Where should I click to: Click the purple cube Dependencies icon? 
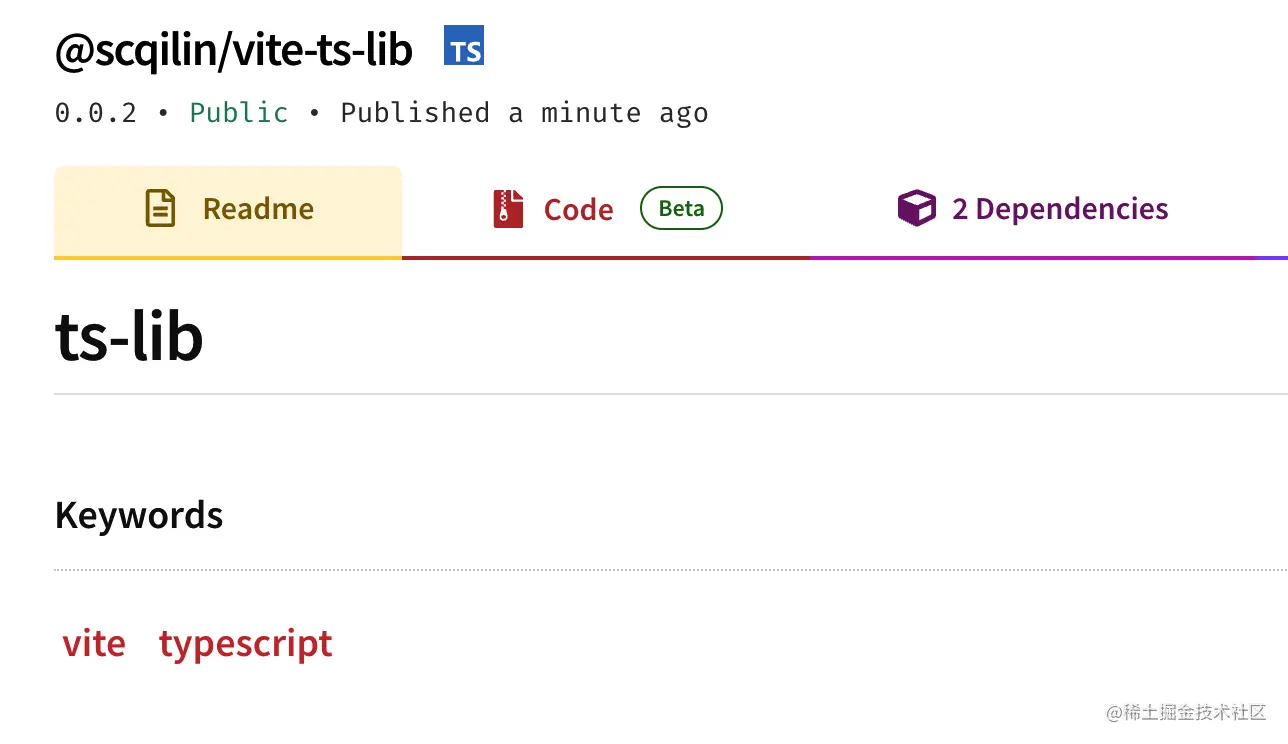pos(916,209)
